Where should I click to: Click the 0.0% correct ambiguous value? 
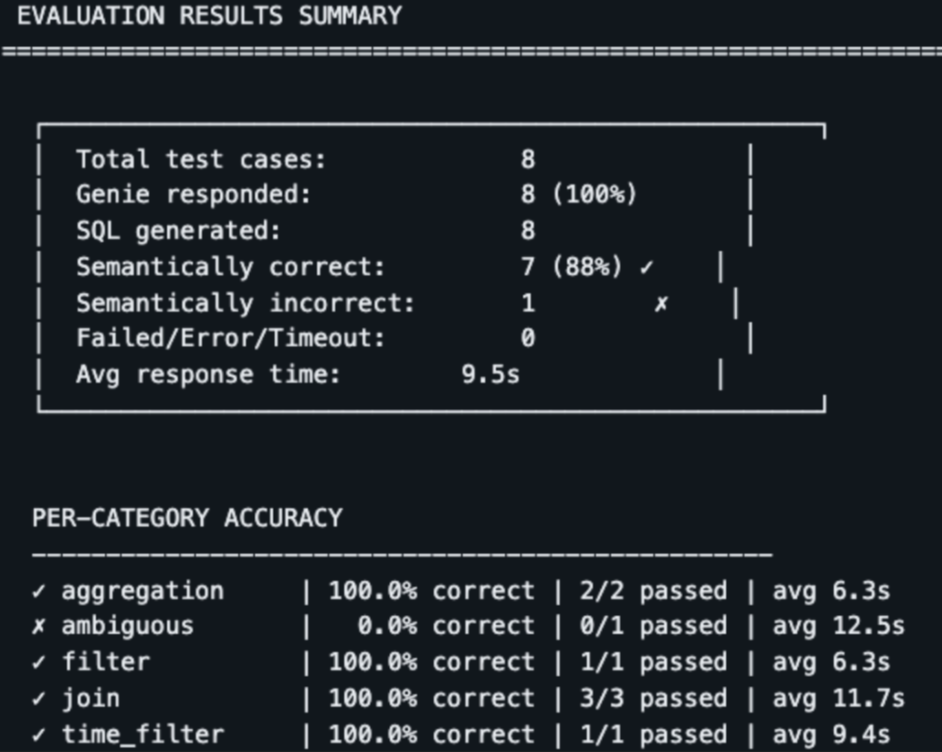446,626
